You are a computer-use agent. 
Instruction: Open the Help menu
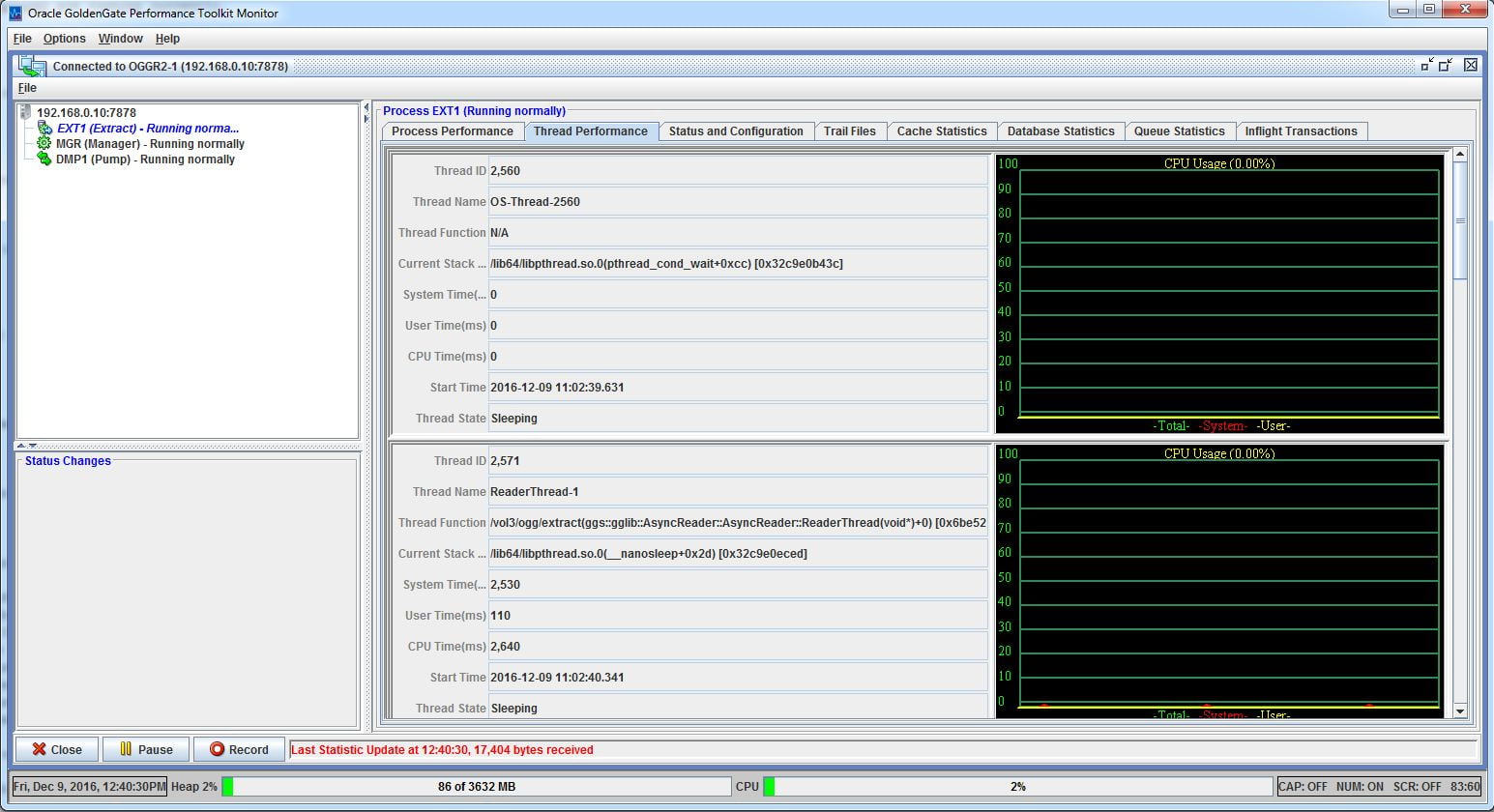(x=167, y=39)
